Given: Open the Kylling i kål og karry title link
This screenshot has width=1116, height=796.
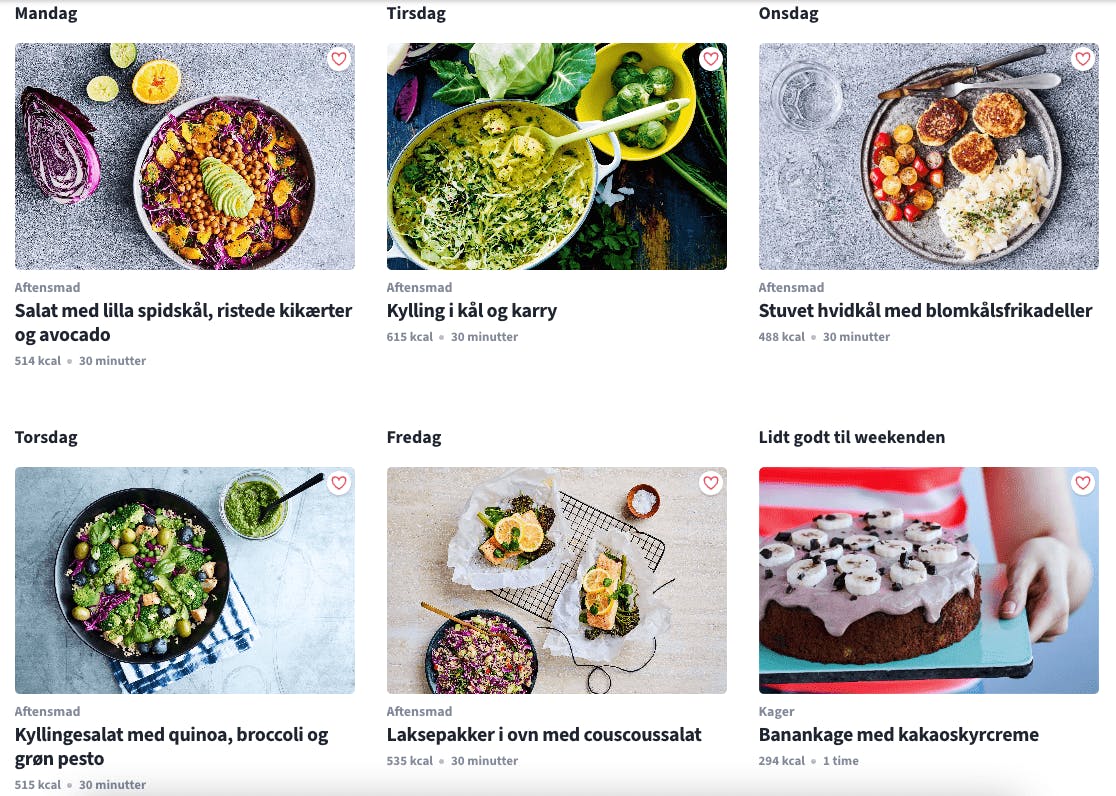Looking at the screenshot, I should (x=472, y=311).
